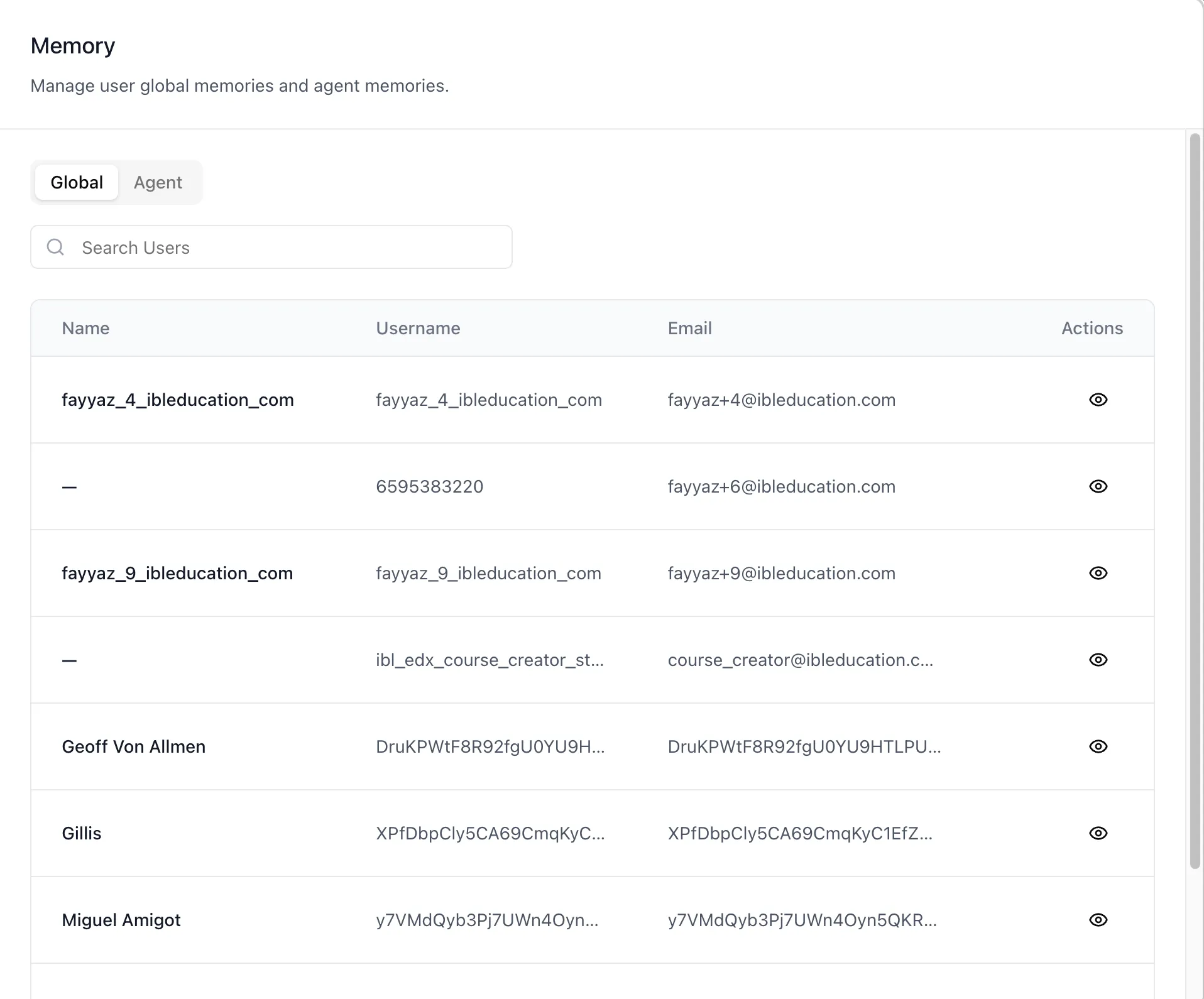
Task: Click the name Geoff Von Allmen
Action: coord(133,746)
